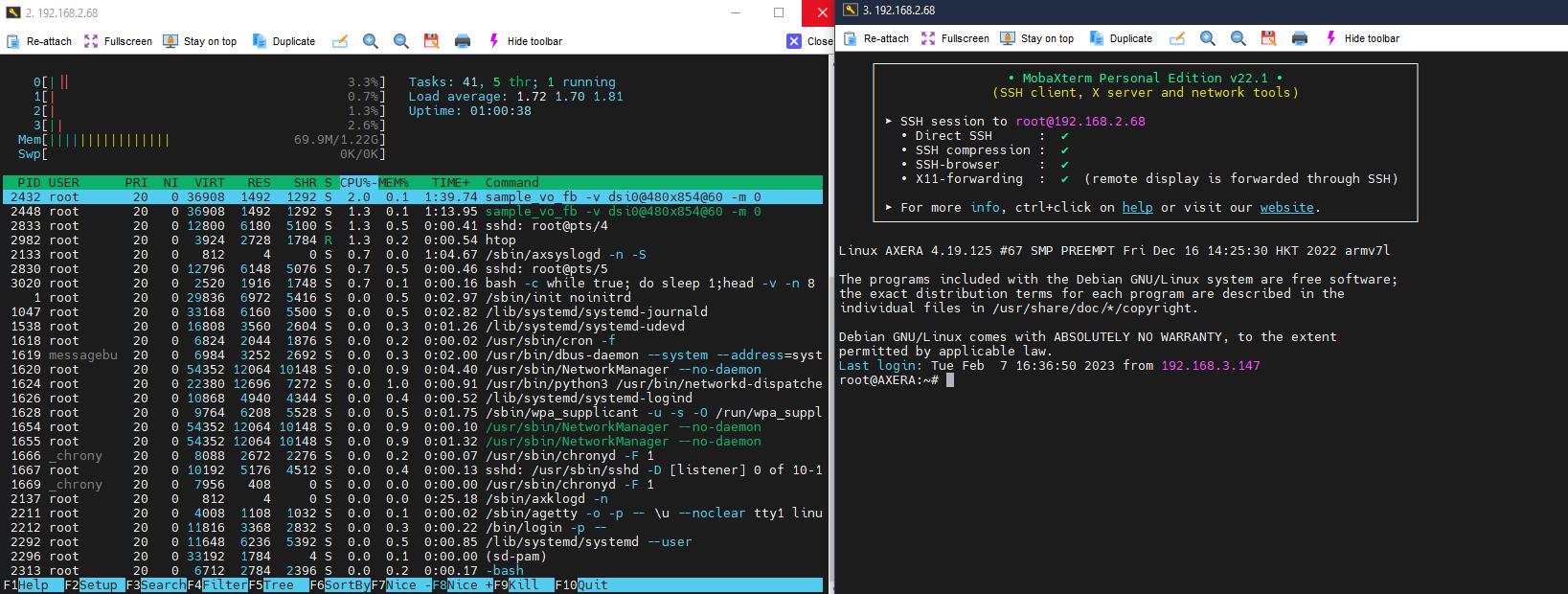1568x594 pixels.
Task: Sort htop by the RES column header
Action: point(259,182)
